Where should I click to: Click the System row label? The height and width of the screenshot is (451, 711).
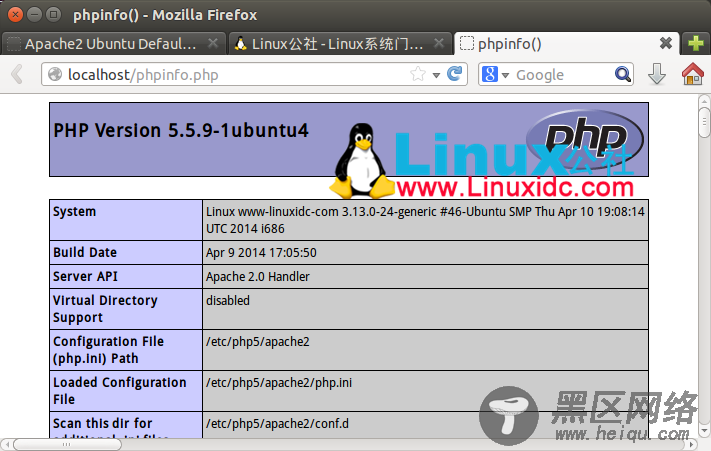74,212
